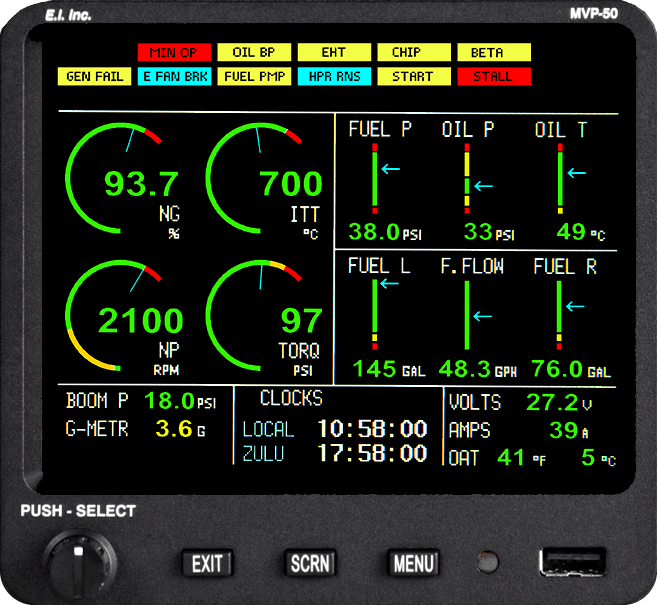The image size is (657, 605).
Task: Click the SCRN button
Action: tap(310, 563)
